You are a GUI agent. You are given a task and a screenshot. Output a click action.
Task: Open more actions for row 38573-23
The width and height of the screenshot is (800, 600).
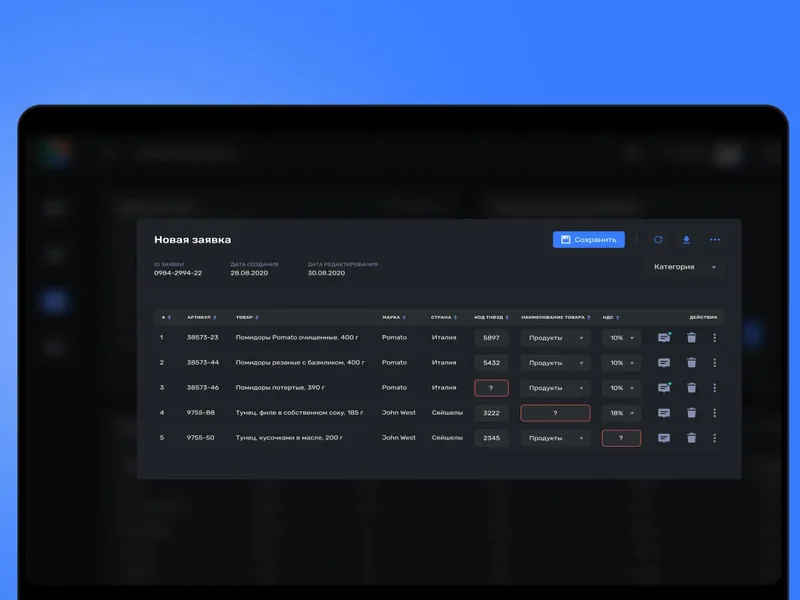coord(714,338)
